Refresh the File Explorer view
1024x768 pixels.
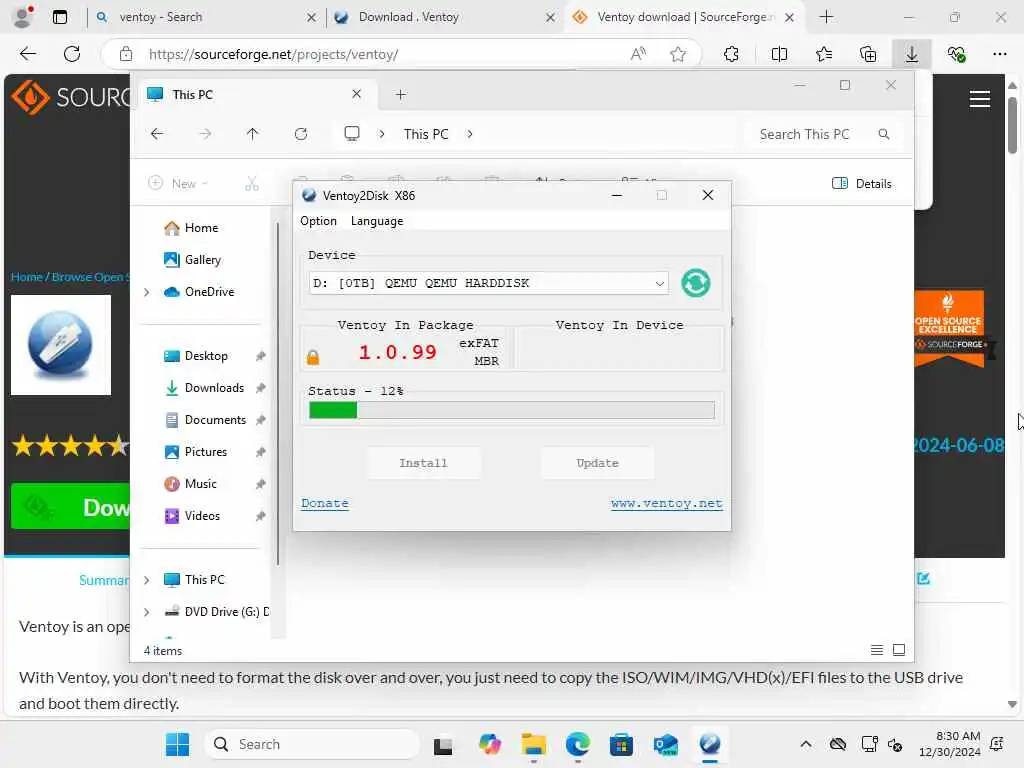tap(300, 134)
